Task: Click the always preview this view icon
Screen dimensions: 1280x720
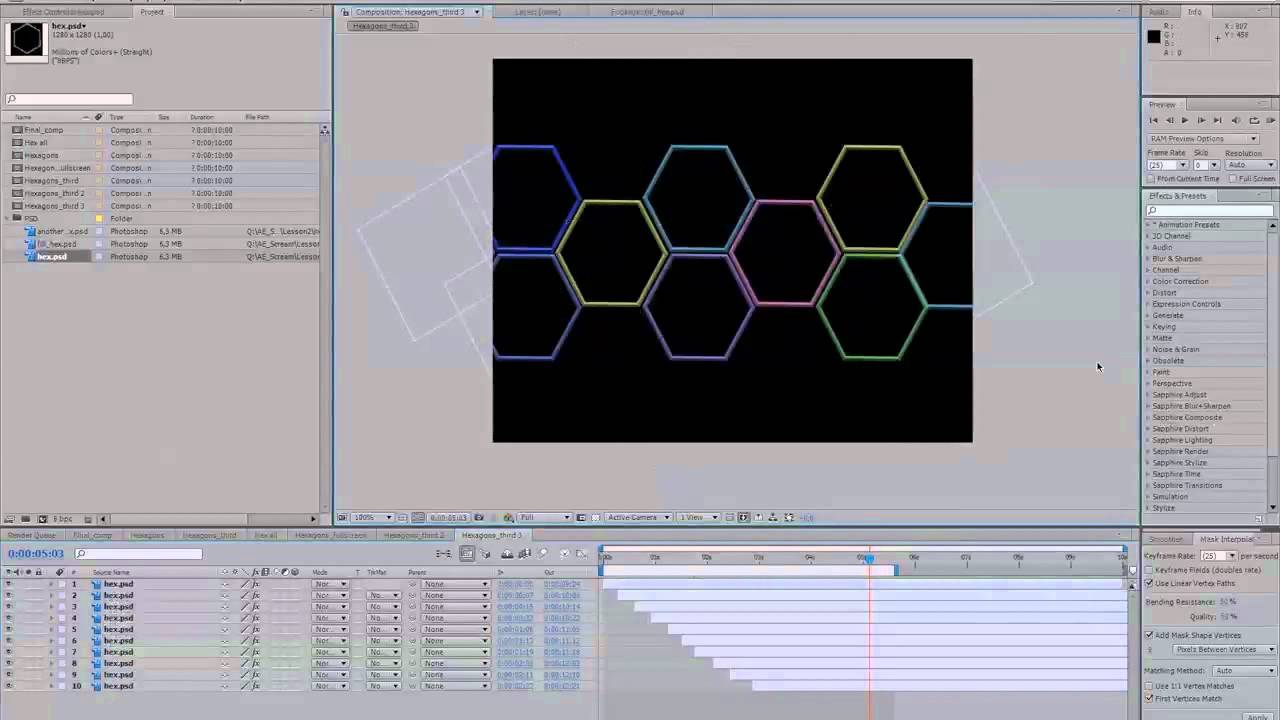Action: coord(343,517)
